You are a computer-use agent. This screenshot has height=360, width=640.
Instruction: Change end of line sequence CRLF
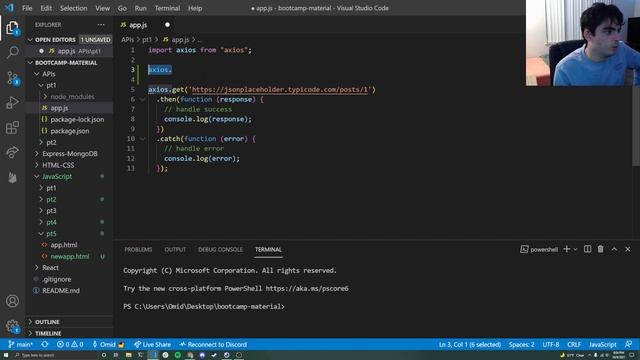[x=574, y=344]
